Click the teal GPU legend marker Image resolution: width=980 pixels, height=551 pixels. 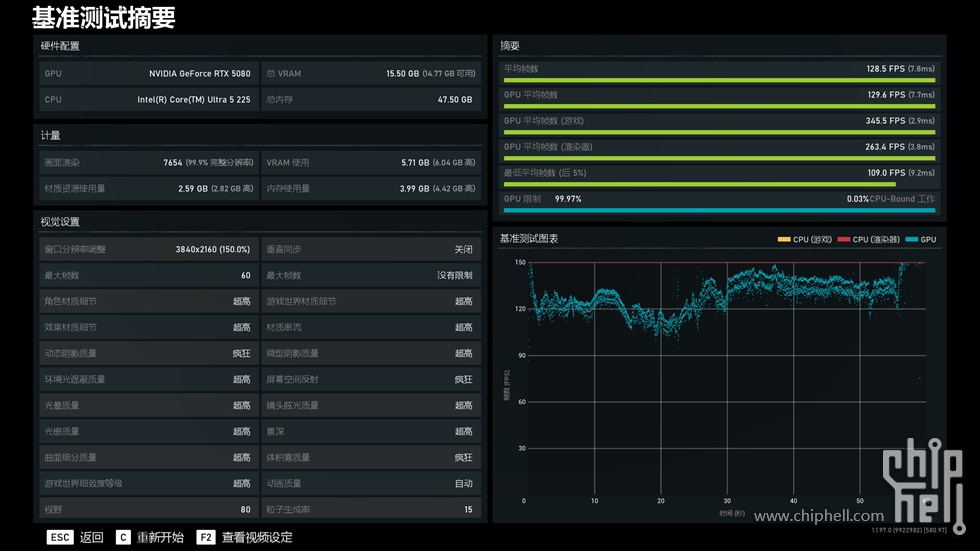912,240
